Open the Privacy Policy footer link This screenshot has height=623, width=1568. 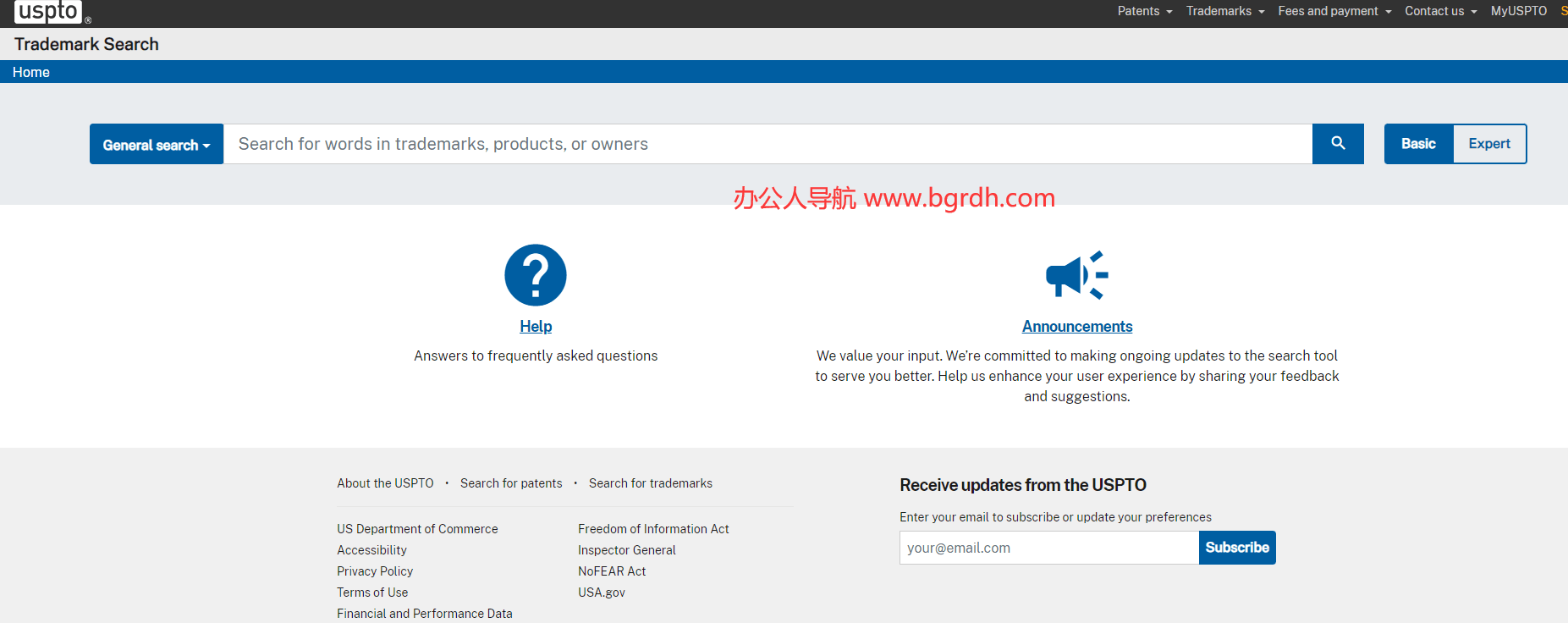point(375,571)
